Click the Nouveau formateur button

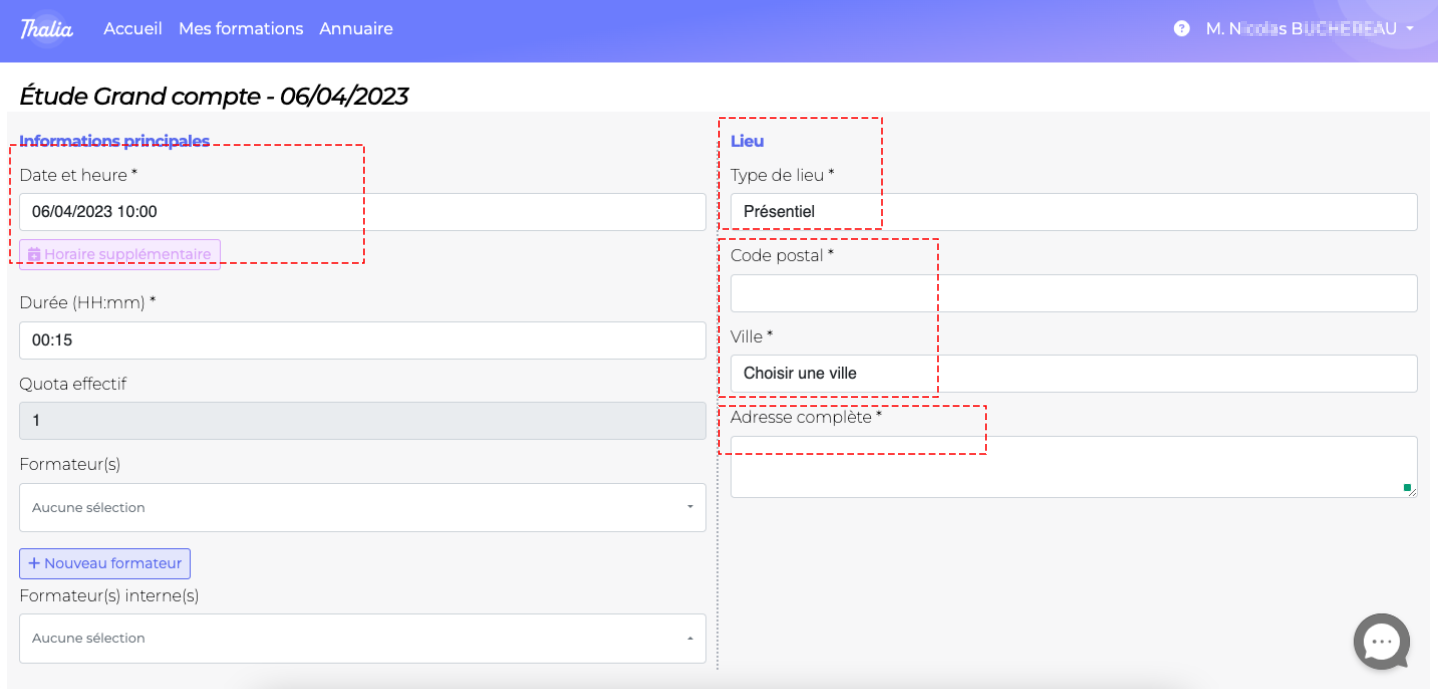click(105, 563)
